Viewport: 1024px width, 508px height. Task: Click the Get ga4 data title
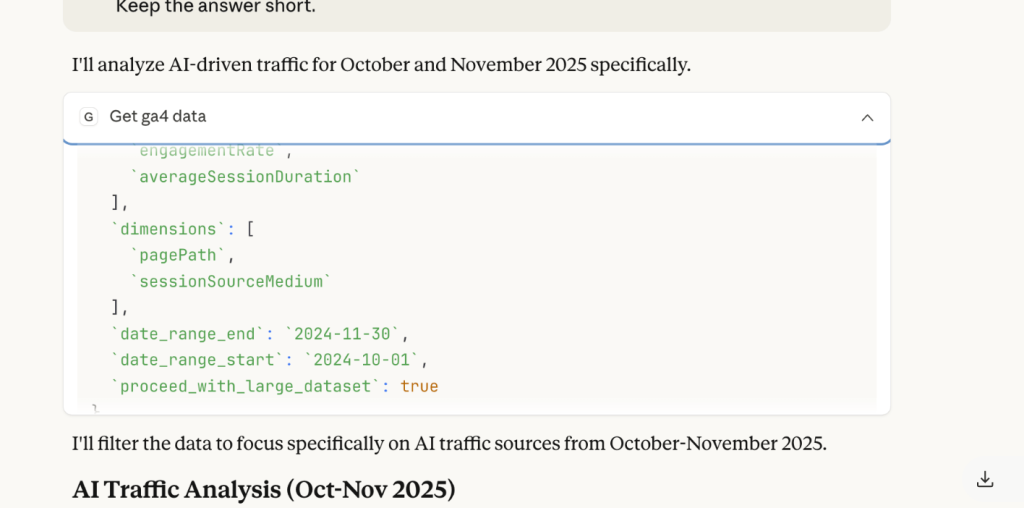tap(157, 117)
